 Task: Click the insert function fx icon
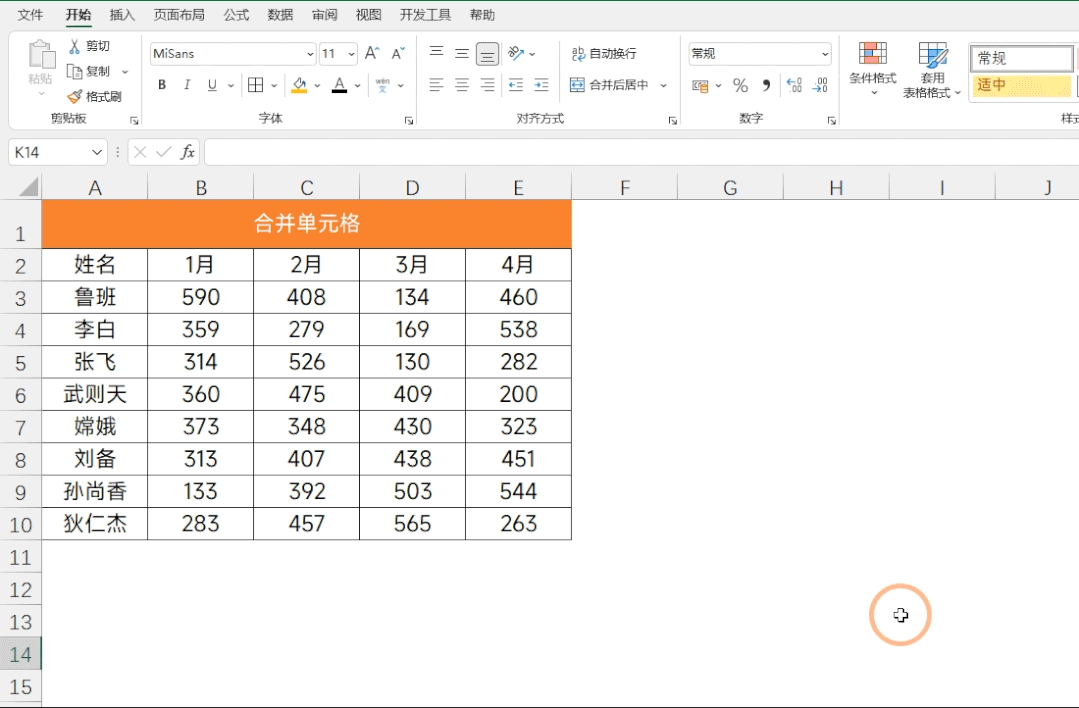pyautogui.click(x=187, y=152)
